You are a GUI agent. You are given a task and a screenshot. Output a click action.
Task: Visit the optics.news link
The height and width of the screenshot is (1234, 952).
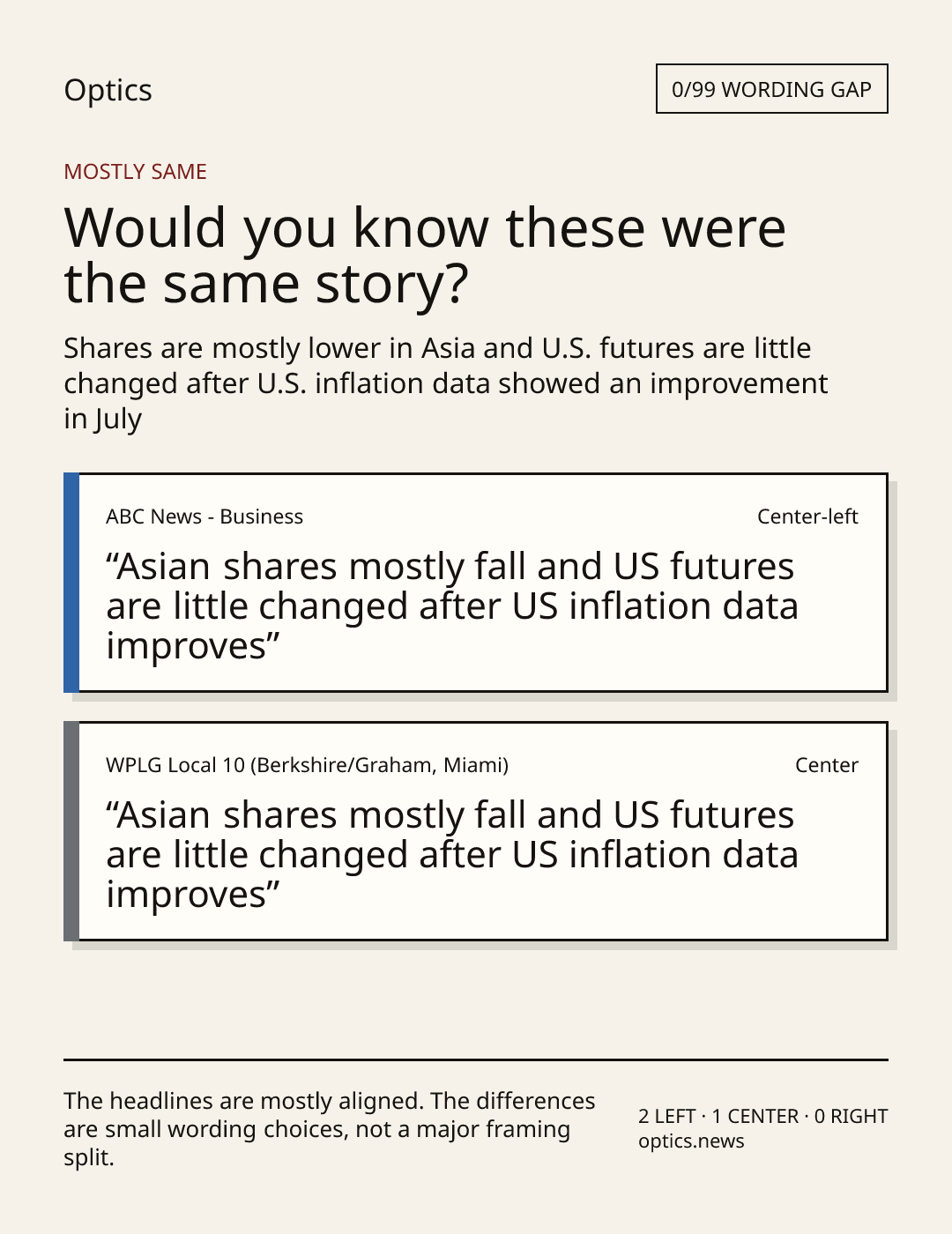click(691, 1141)
